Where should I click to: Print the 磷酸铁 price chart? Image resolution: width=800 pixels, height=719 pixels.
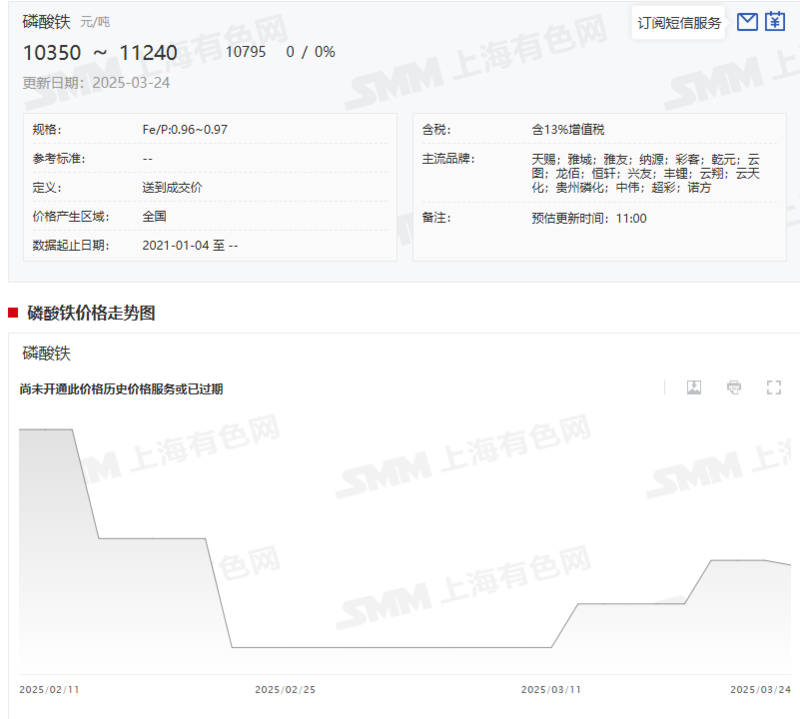734,387
